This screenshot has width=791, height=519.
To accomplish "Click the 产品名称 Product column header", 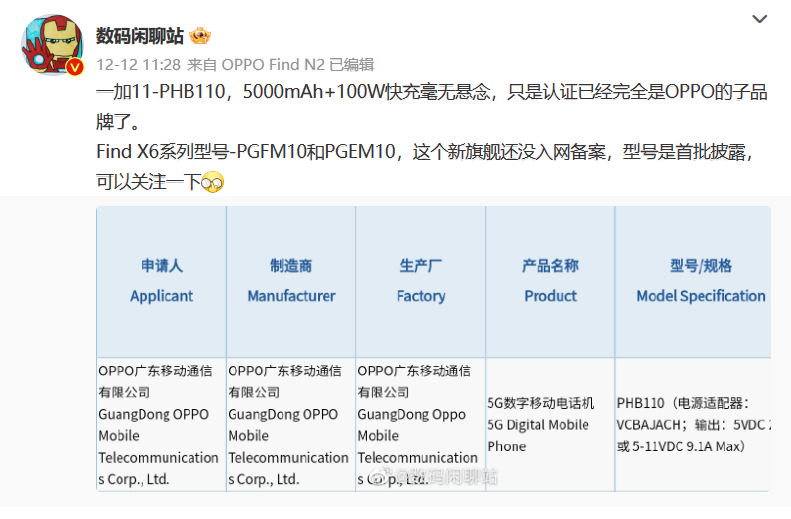I will 550,281.
